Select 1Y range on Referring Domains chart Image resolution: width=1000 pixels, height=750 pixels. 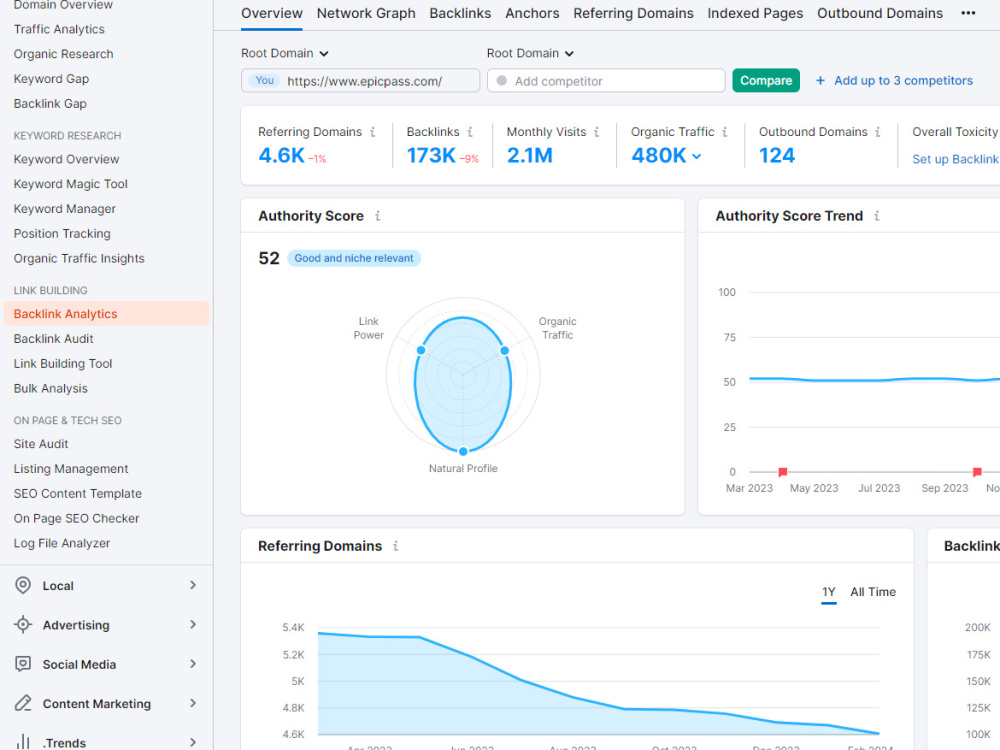pos(828,592)
